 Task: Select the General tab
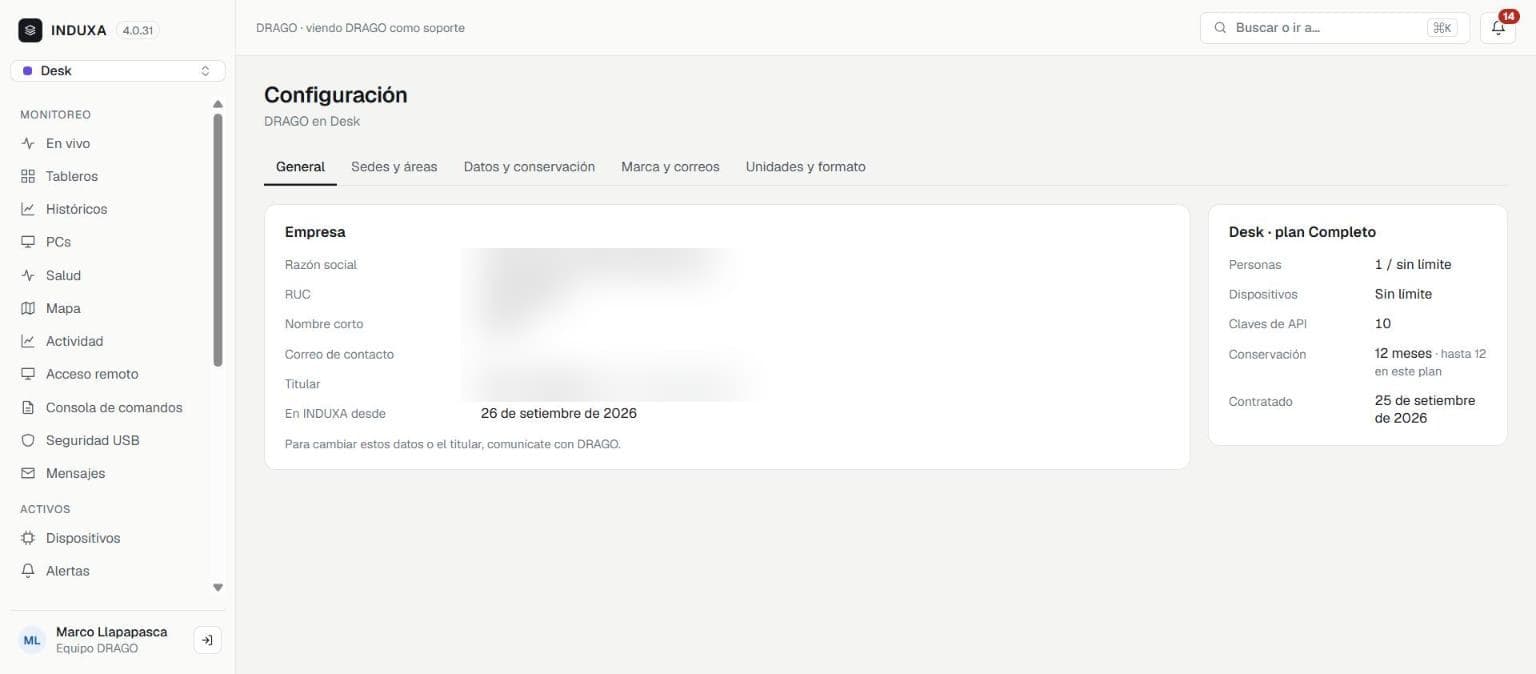300,167
